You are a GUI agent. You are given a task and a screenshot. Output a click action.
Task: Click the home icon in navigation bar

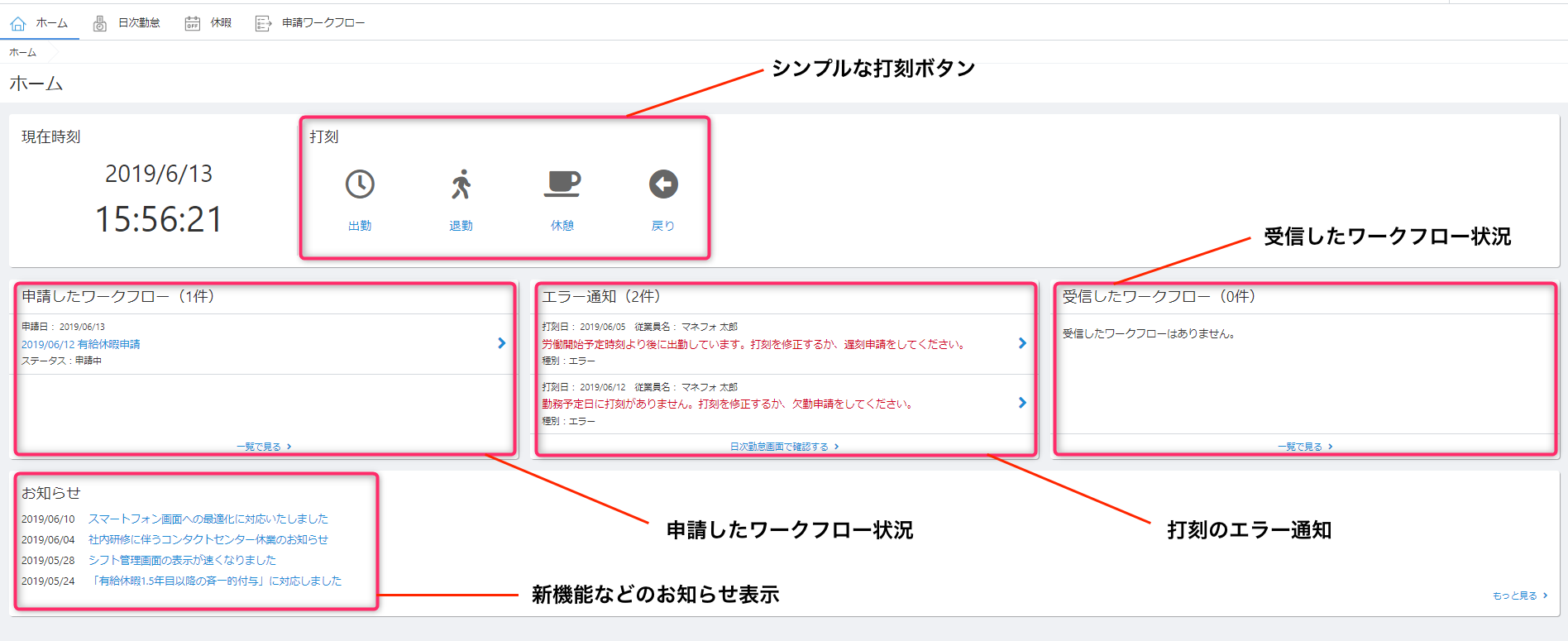tap(18, 23)
